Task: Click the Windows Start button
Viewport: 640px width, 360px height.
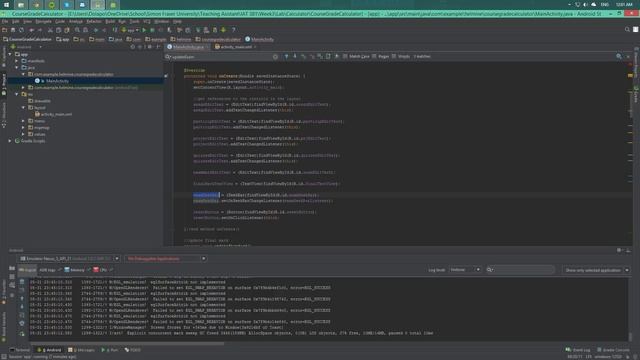Action: click(6, 4)
